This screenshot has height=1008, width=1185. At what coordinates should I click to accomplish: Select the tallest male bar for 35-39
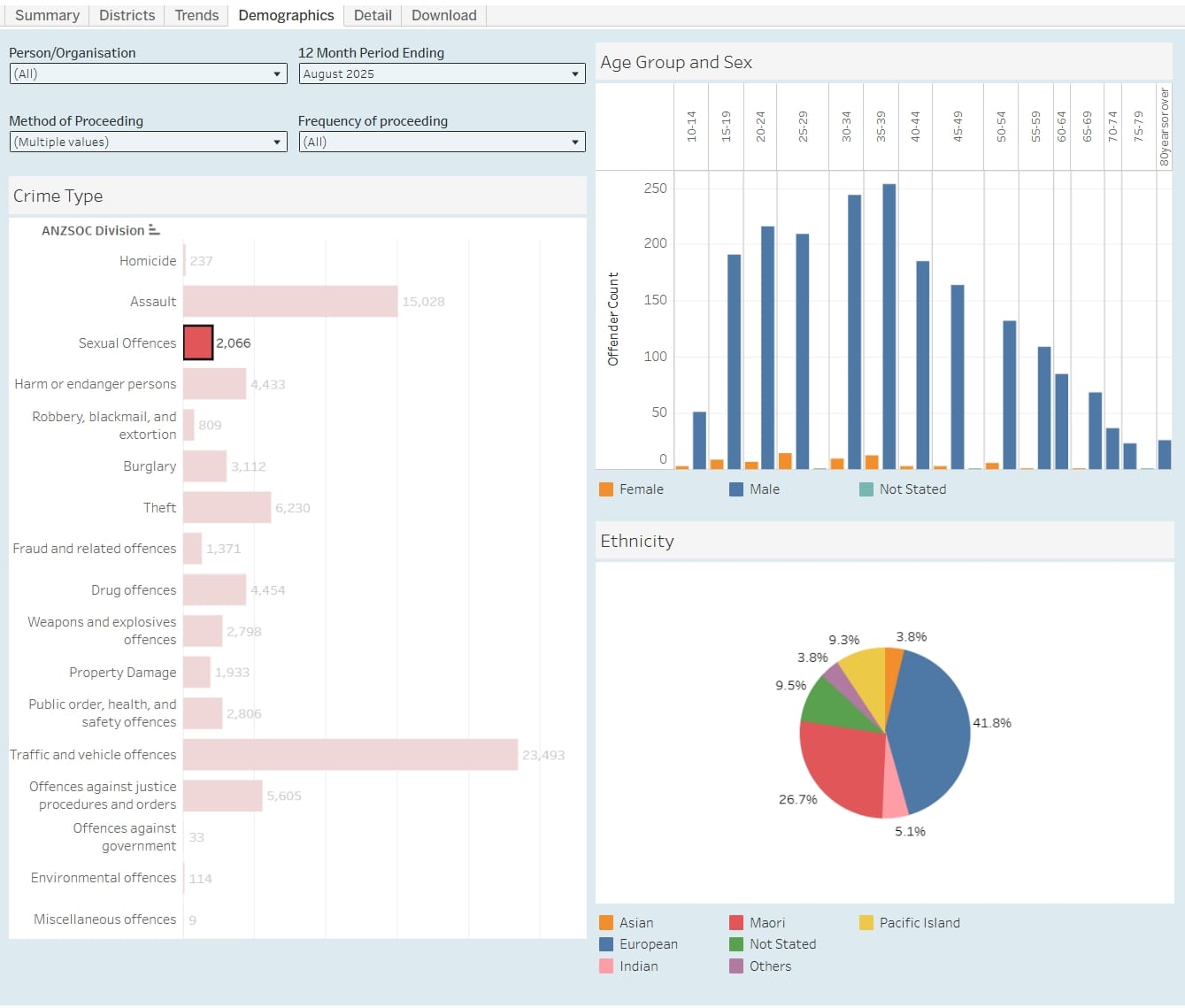pos(889,326)
